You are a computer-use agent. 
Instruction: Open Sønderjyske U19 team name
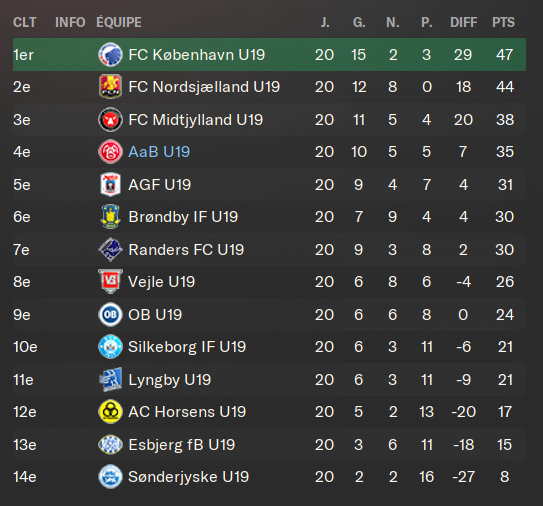point(189,477)
